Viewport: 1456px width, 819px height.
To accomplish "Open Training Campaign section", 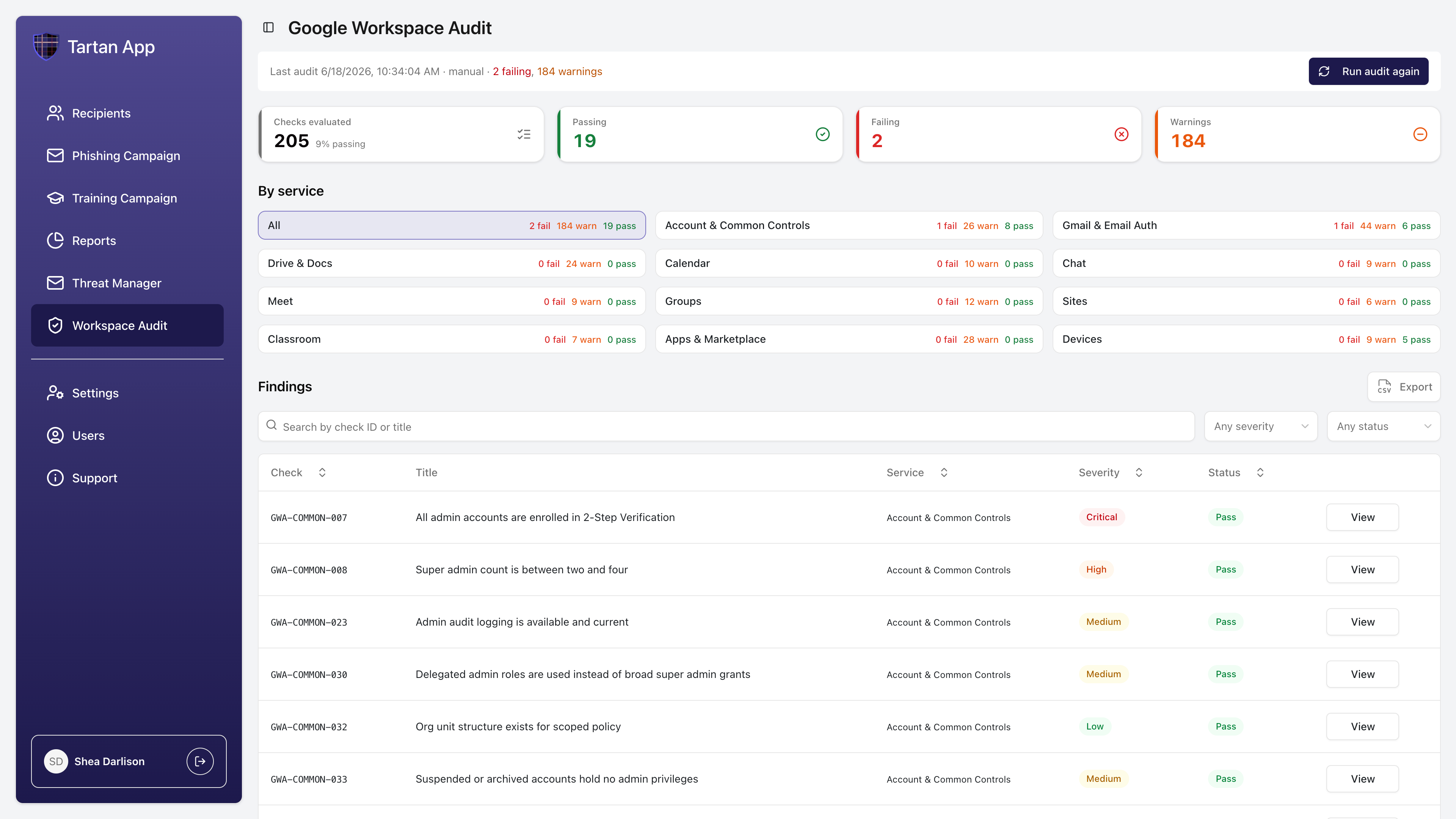I will [127, 198].
